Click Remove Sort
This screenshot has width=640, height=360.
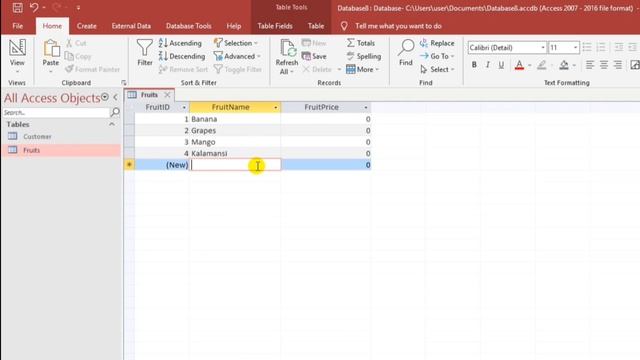coord(183,69)
